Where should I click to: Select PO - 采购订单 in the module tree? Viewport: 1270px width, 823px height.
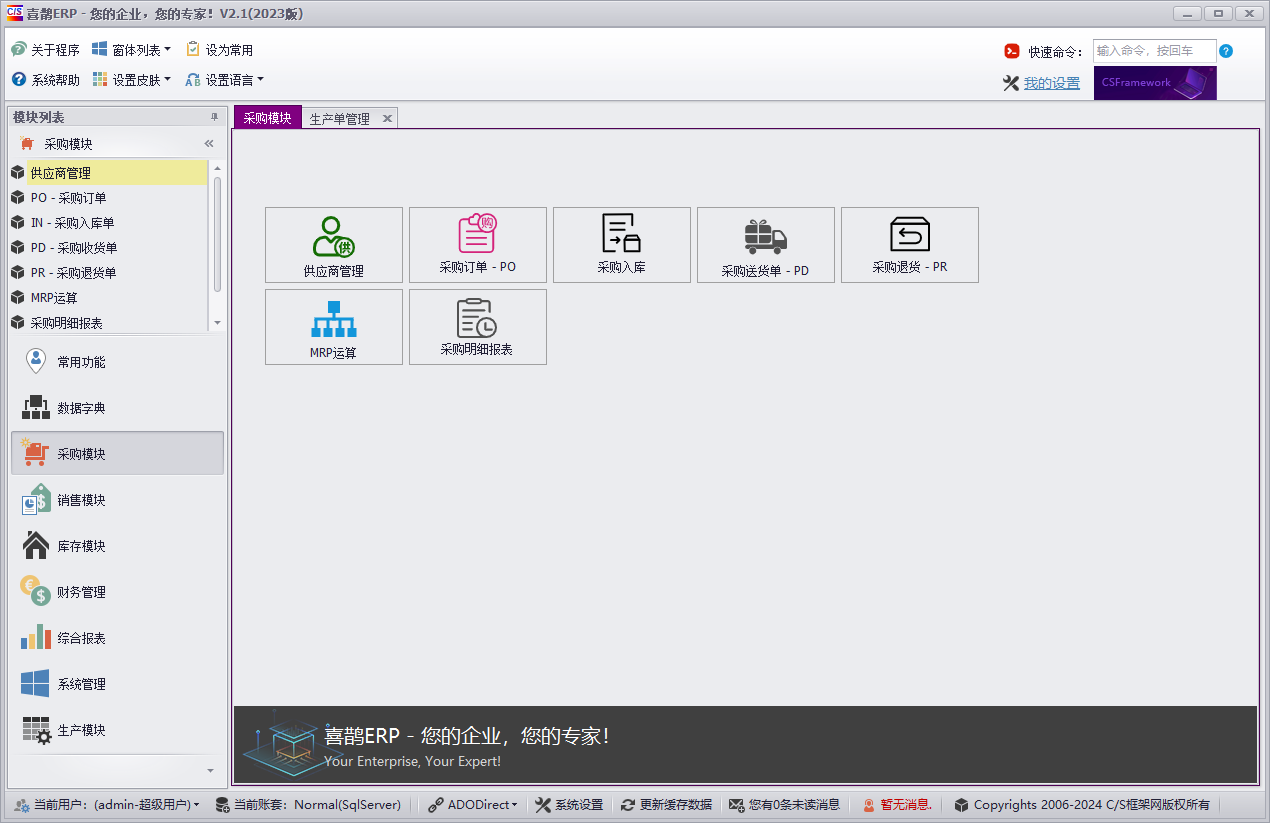(108, 198)
